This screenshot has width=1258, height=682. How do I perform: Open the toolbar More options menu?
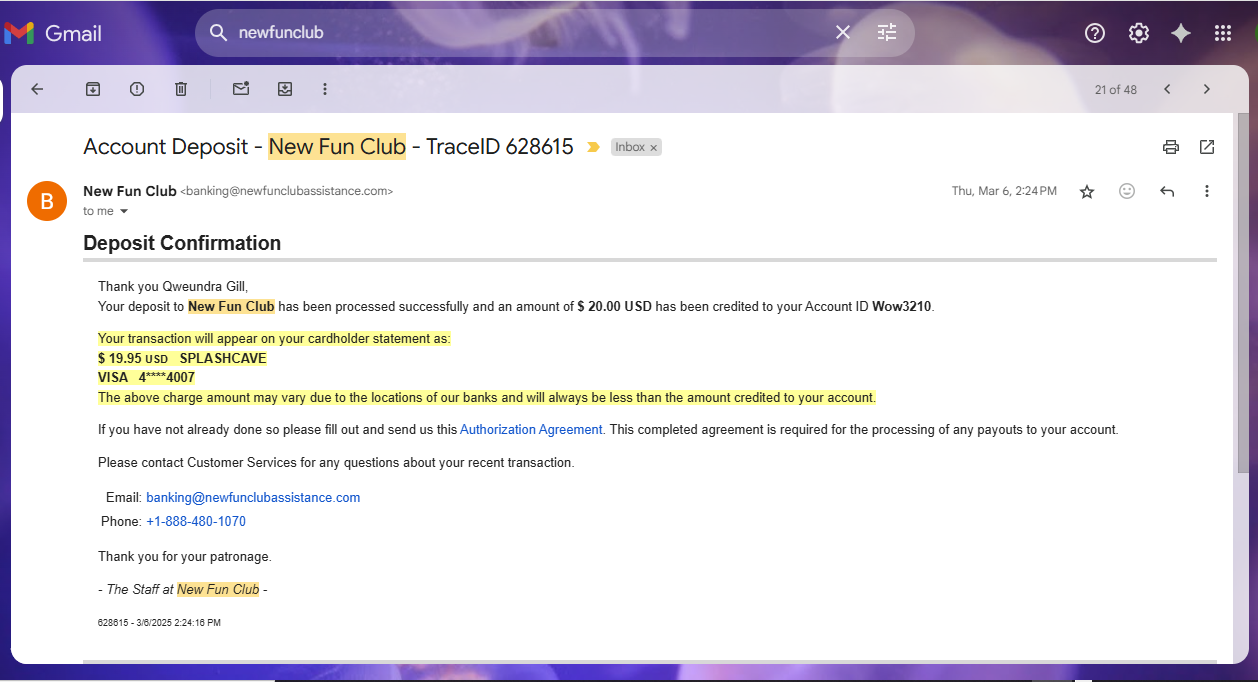(325, 89)
